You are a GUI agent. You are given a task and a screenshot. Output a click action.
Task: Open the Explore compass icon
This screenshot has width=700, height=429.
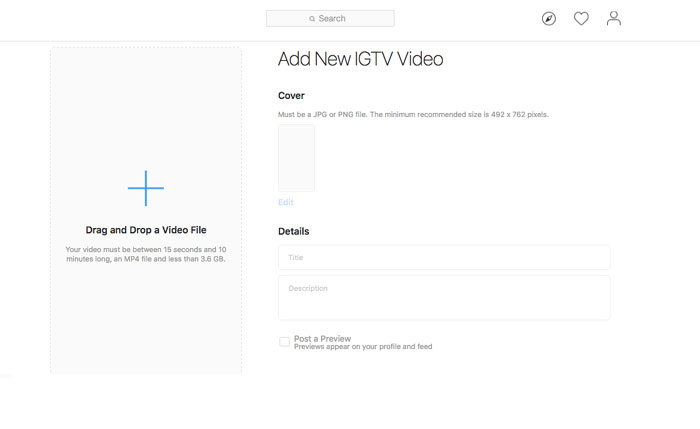[x=549, y=19]
